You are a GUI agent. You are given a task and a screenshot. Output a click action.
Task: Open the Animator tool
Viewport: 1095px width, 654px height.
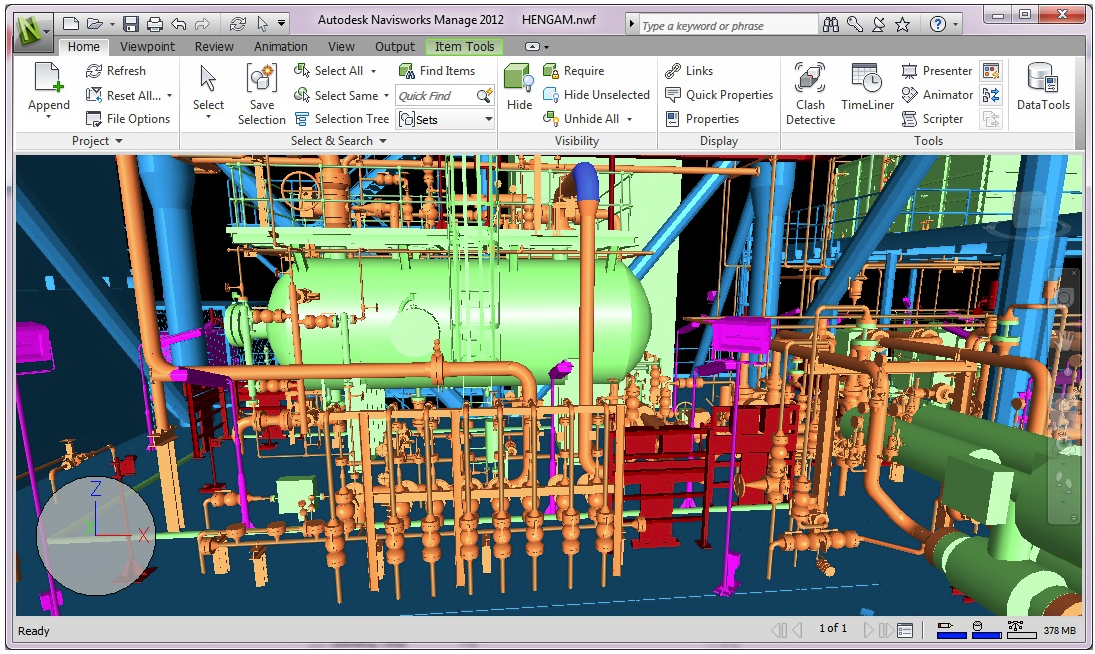click(936, 95)
